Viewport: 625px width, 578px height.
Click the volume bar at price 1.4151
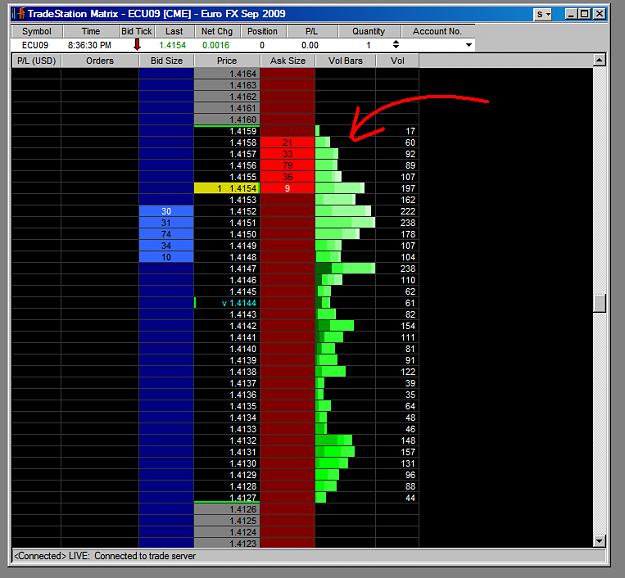point(345,223)
